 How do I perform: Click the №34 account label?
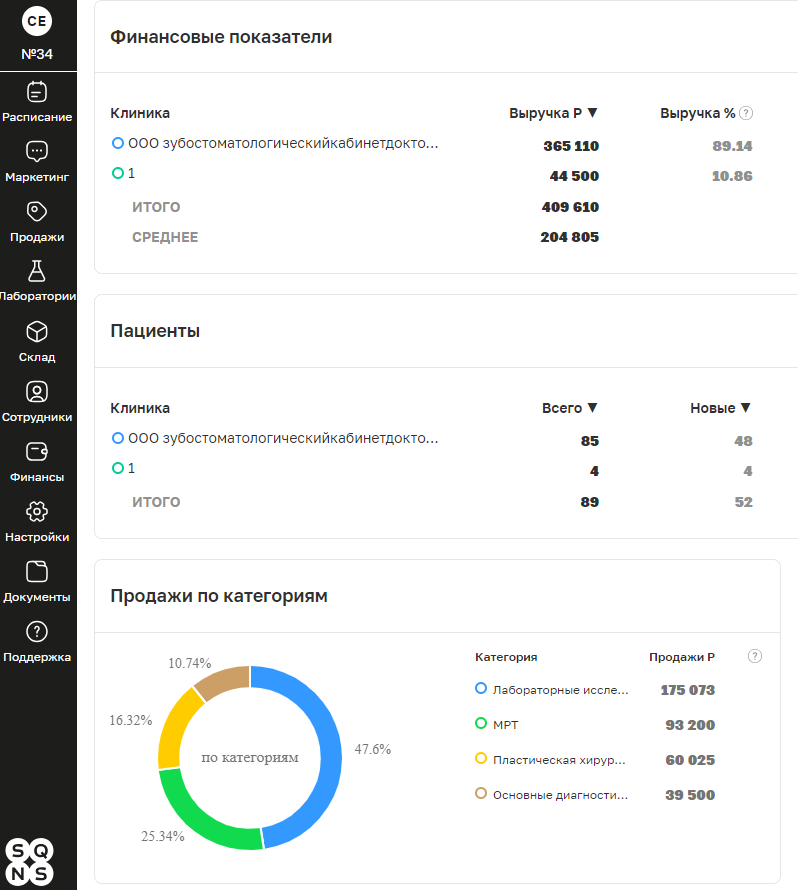(37, 54)
